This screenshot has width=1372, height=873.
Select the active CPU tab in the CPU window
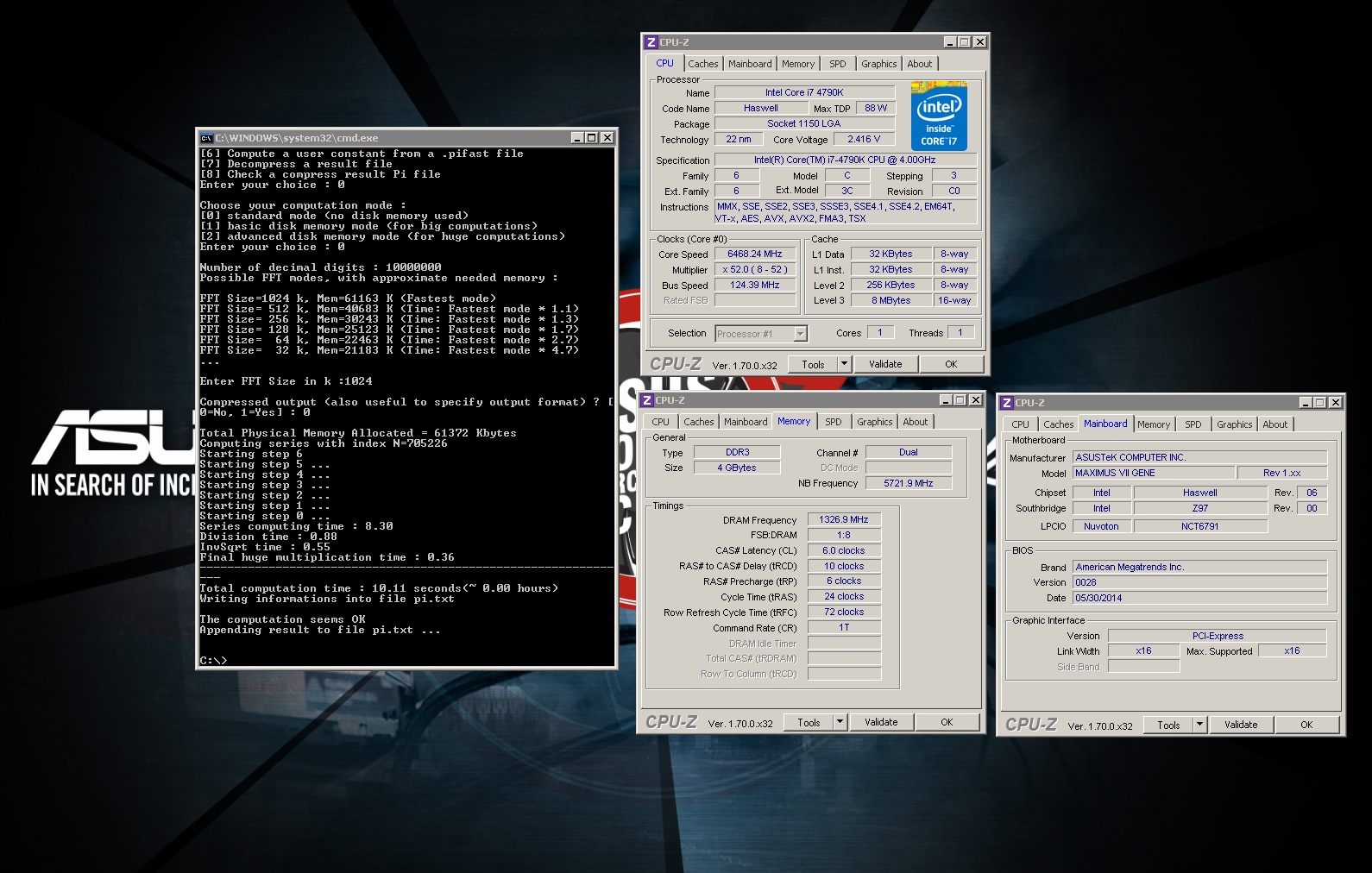664,63
